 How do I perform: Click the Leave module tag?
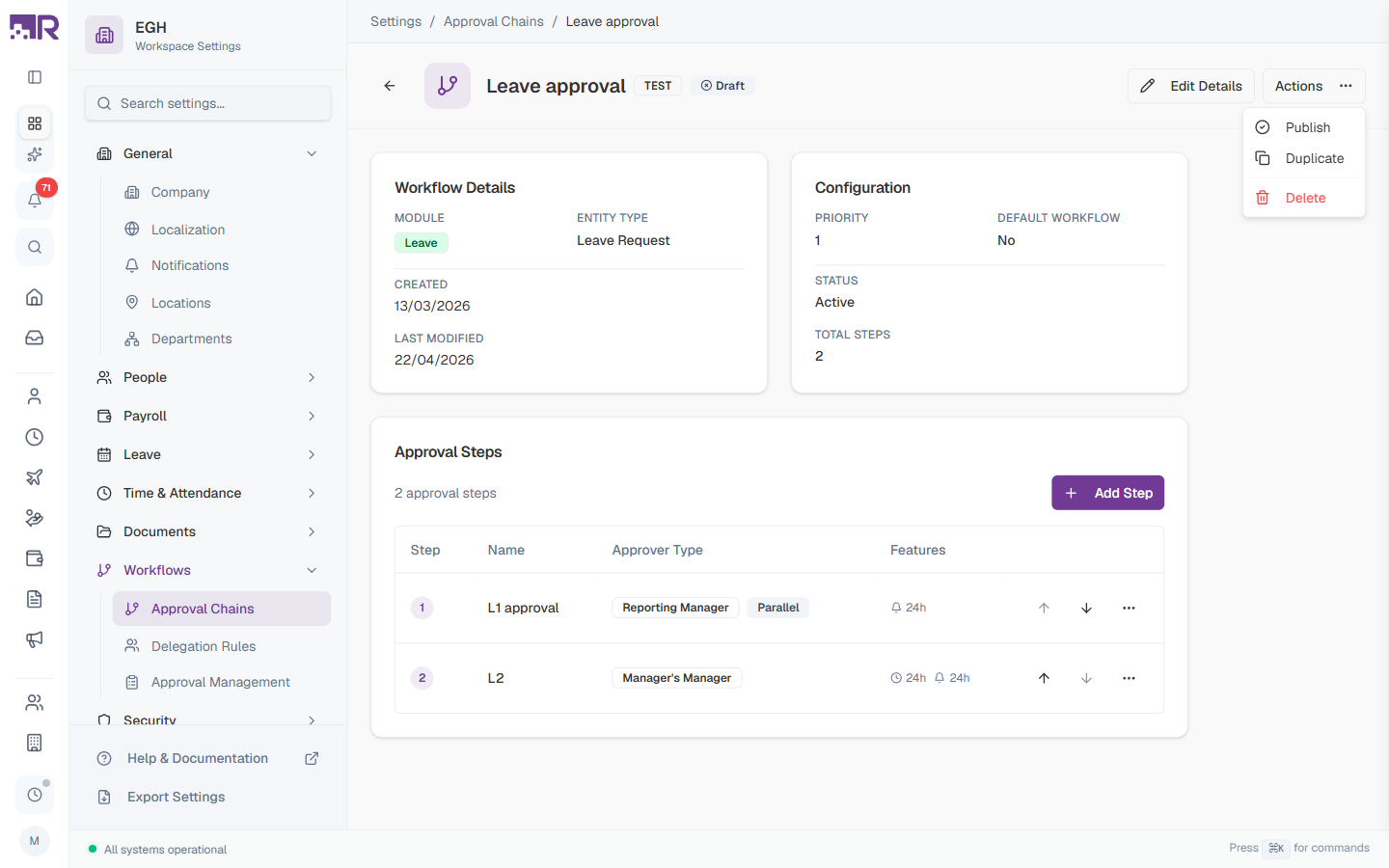click(x=421, y=243)
